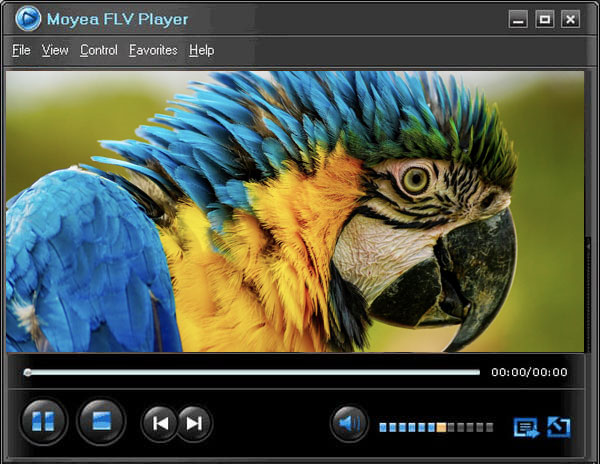
Task: Open the View menu
Action: [55, 50]
